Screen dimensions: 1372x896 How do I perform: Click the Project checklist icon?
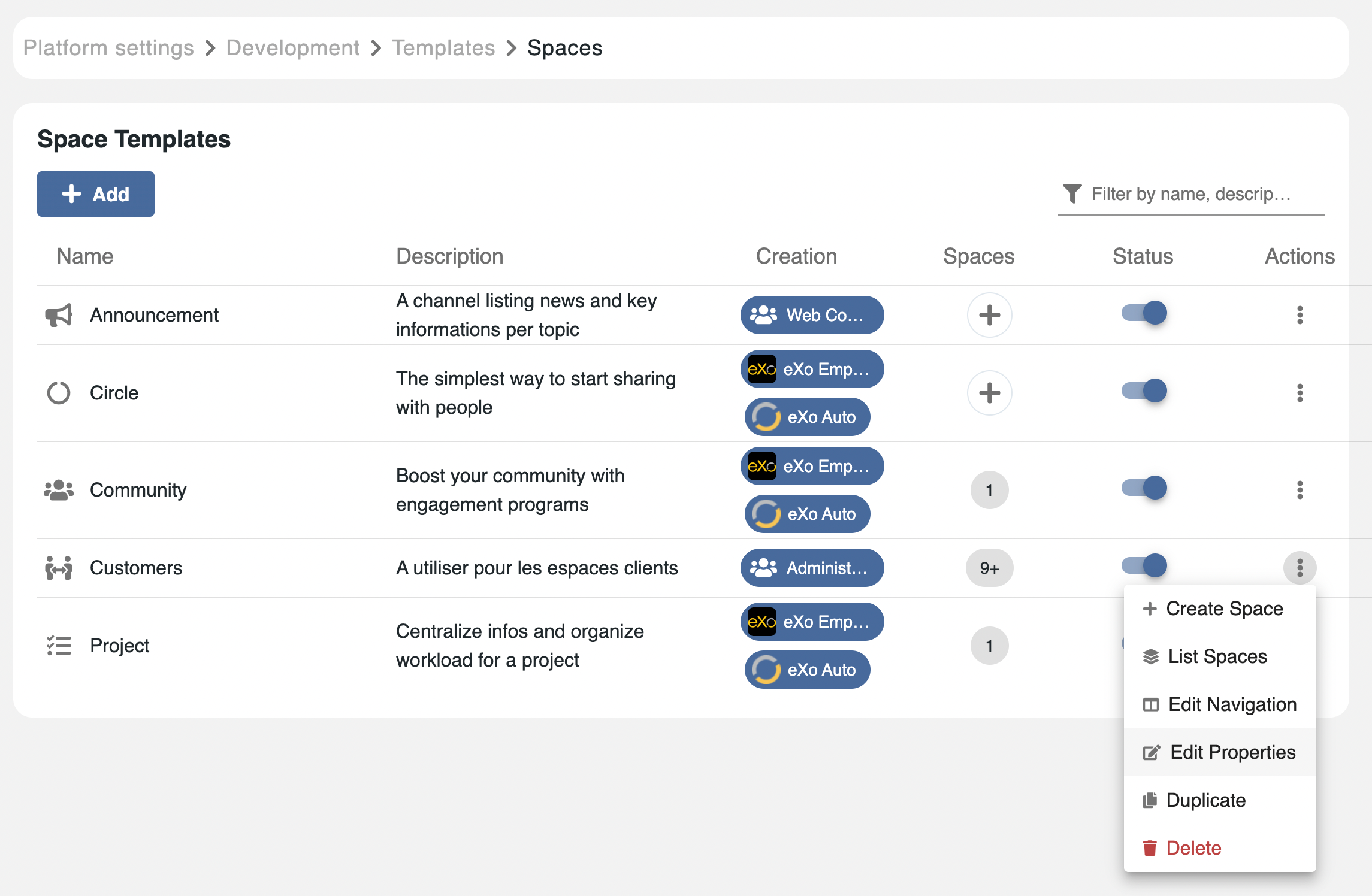coord(59,646)
